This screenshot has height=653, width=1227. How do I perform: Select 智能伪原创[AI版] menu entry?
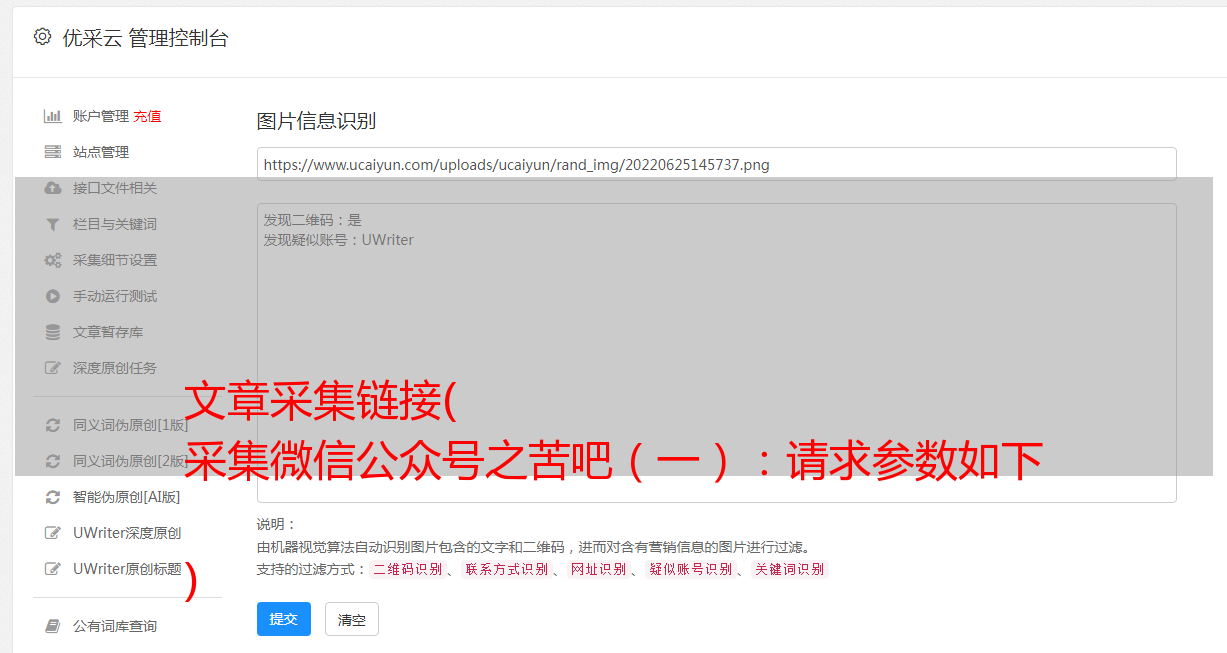point(127,497)
